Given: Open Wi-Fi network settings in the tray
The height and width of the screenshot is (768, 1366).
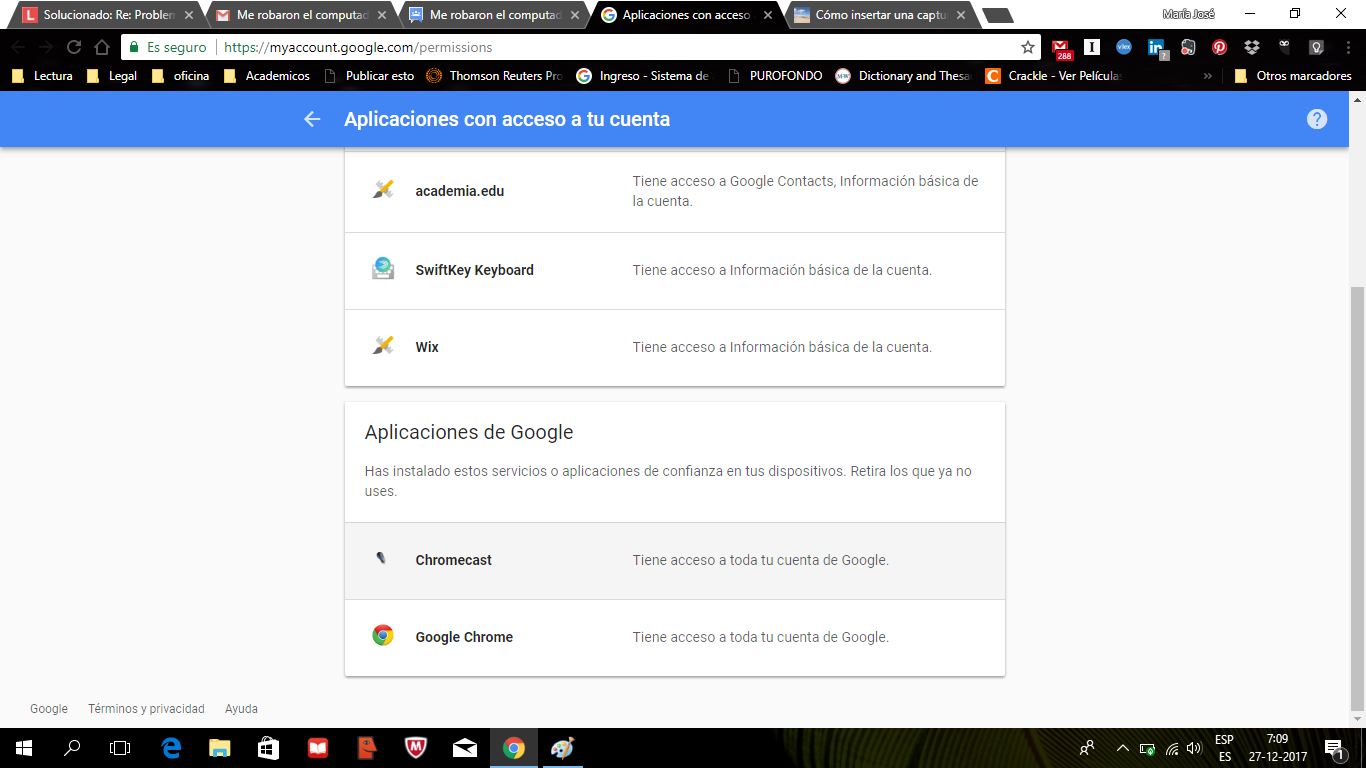Looking at the screenshot, I should (1172, 748).
